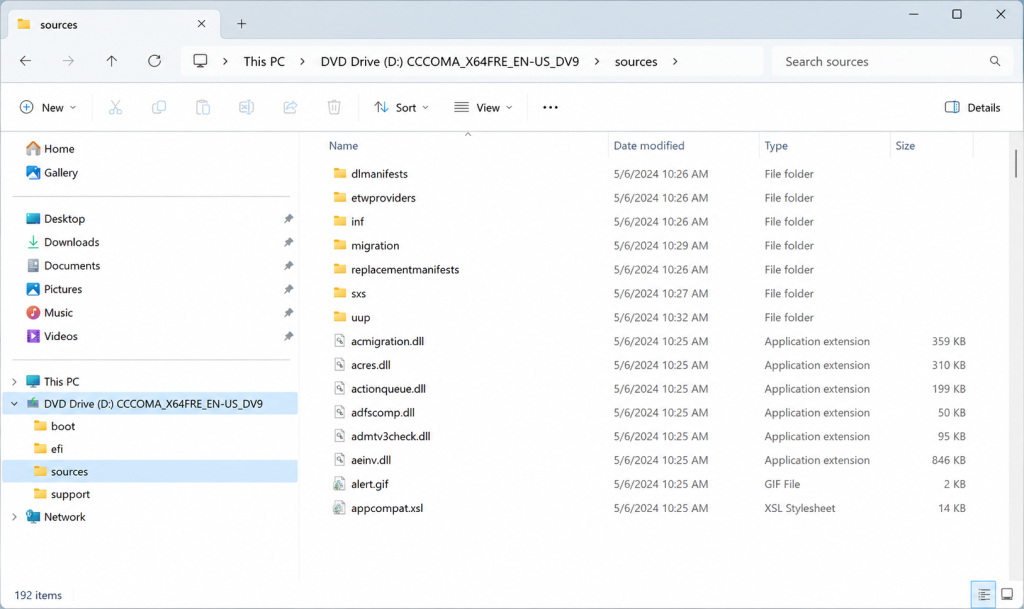Click the pin icon next to Desktop
The width and height of the screenshot is (1024, 609).
click(x=288, y=219)
